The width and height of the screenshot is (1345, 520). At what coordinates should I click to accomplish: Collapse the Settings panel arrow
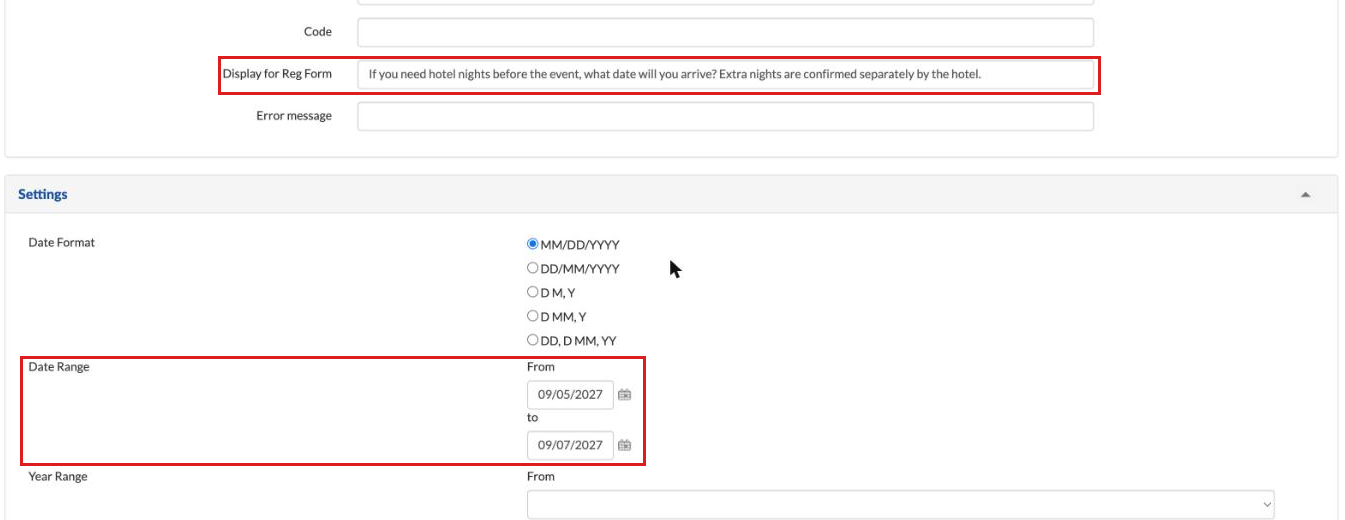tap(1305, 195)
